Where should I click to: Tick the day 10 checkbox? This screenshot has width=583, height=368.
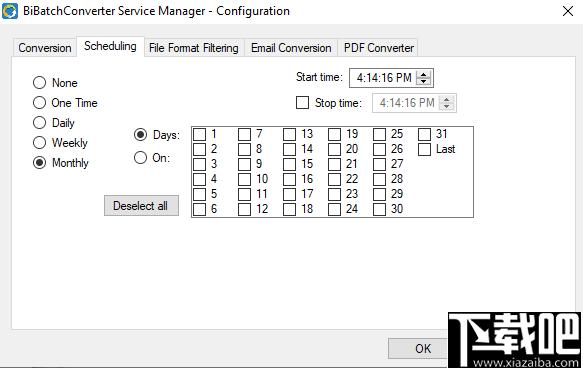[244, 179]
